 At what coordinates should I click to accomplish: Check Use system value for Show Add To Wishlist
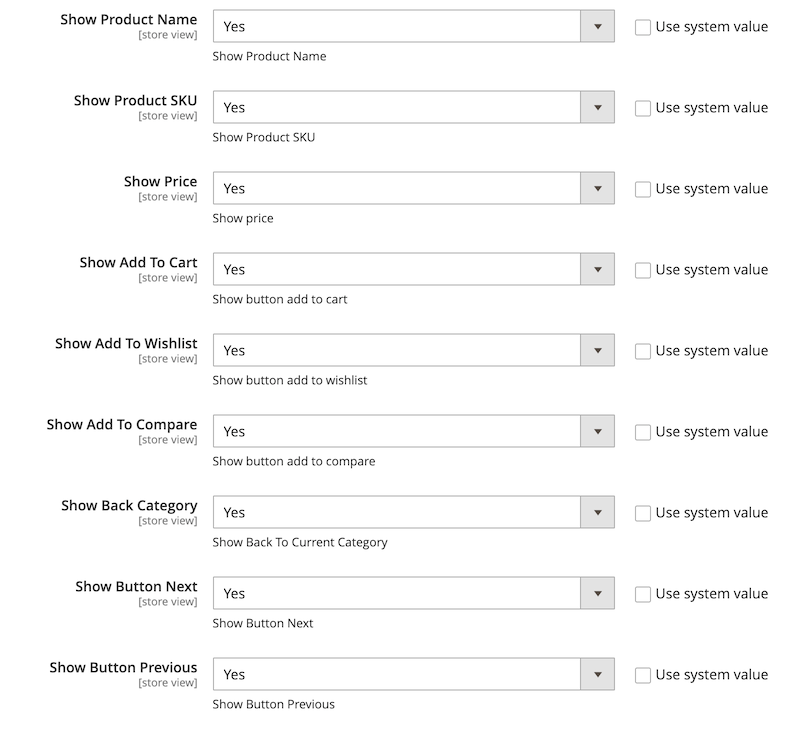[x=643, y=351]
